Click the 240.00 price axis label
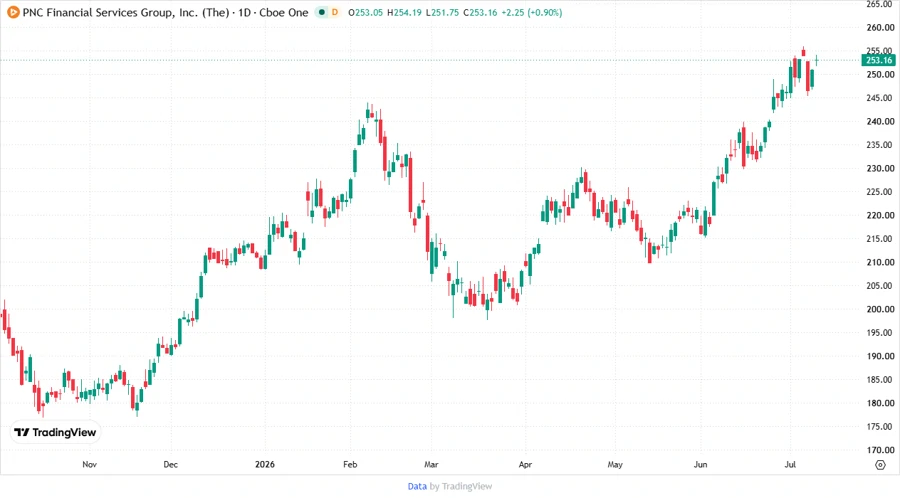 [880, 122]
